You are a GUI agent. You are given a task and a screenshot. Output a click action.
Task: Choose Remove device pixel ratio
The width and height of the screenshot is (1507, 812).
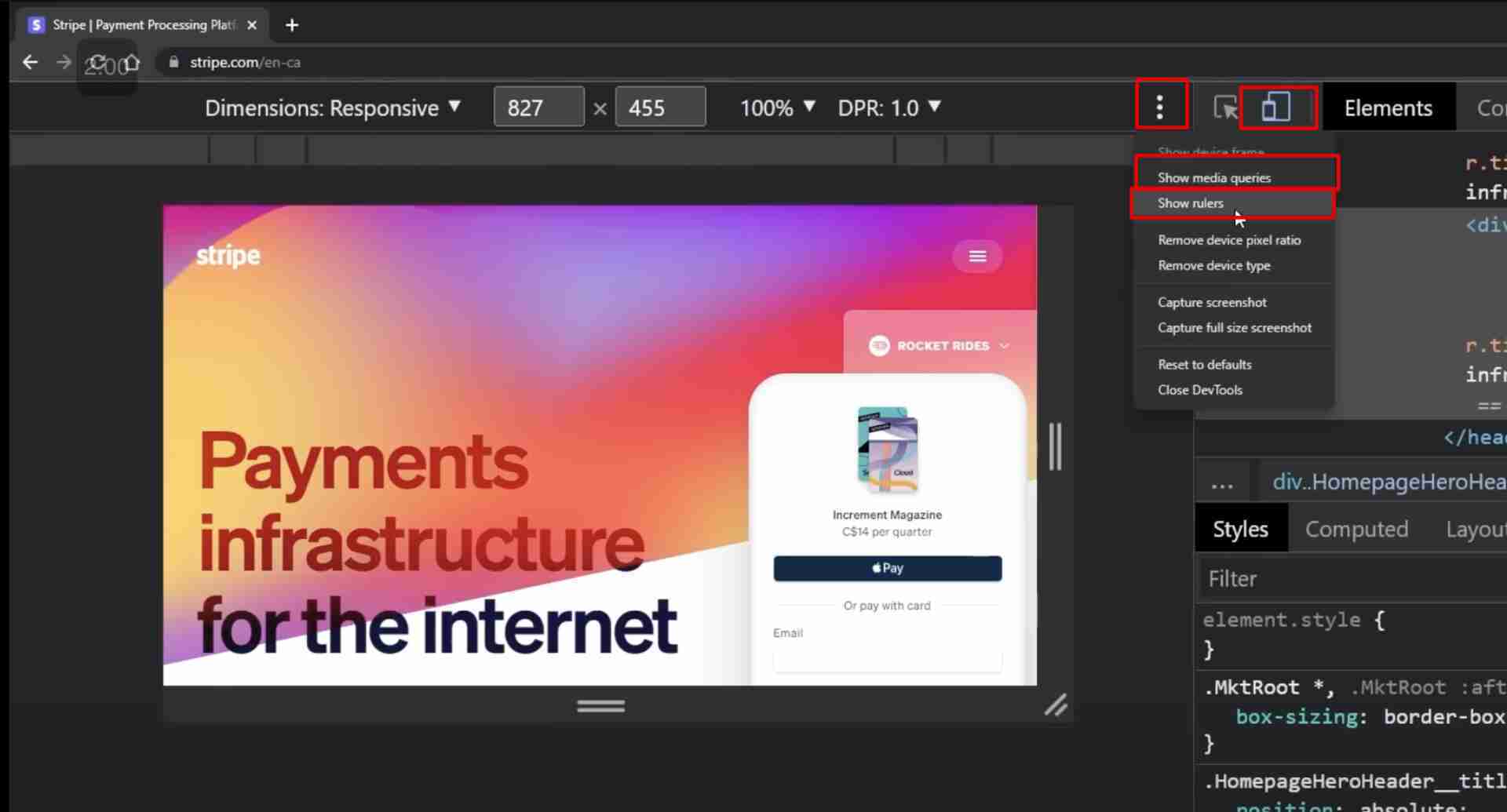[1235, 240]
